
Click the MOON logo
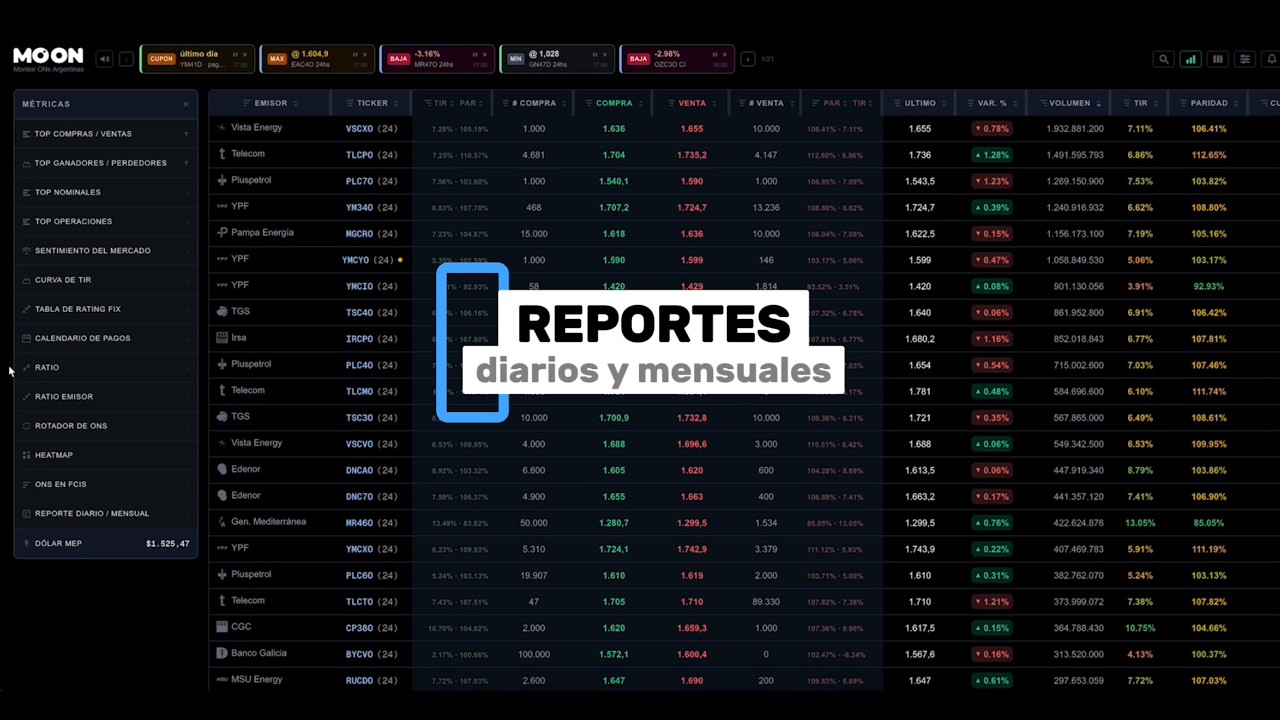[x=48, y=58]
